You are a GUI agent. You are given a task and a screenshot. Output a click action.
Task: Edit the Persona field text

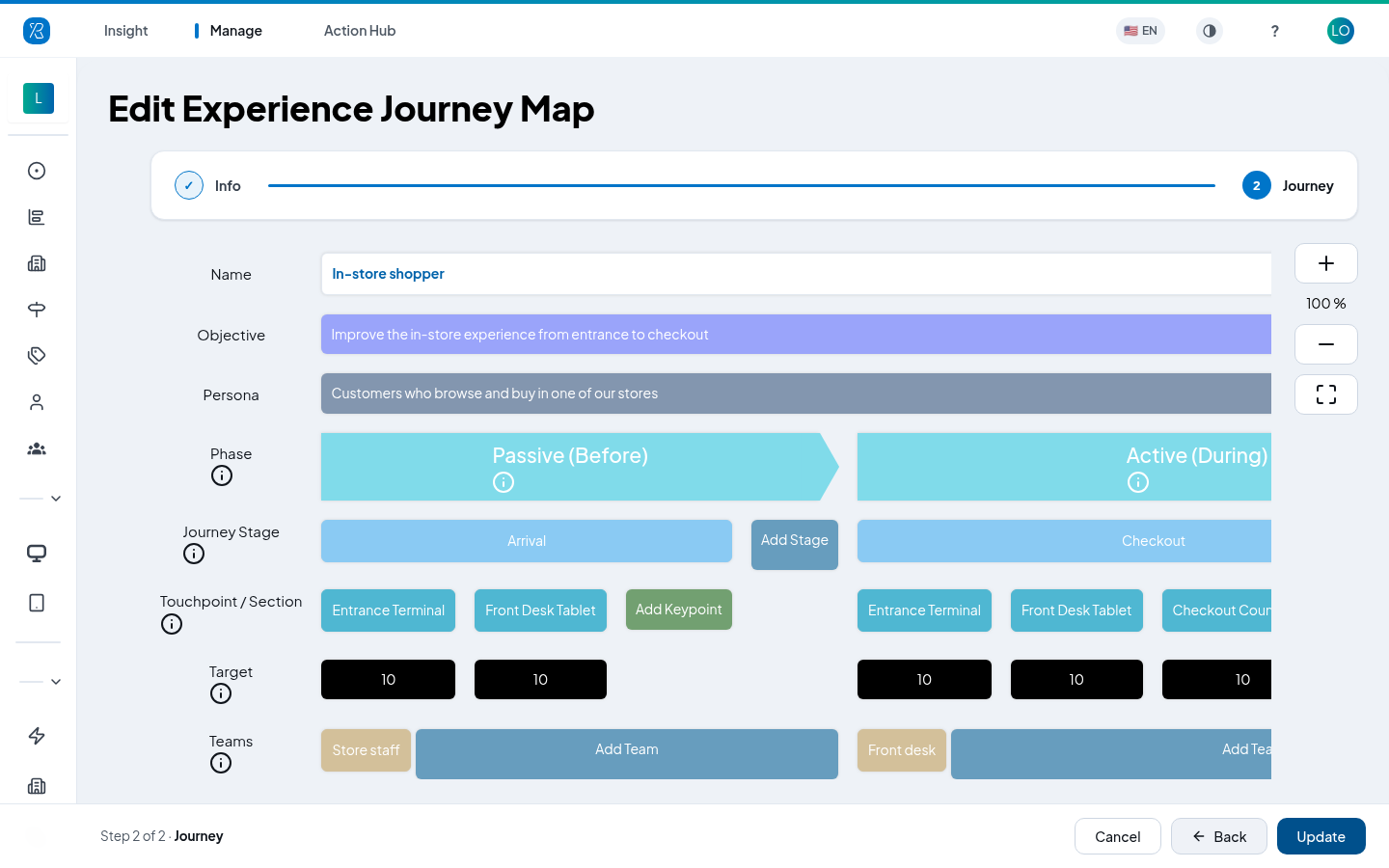(x=797, y=393)
